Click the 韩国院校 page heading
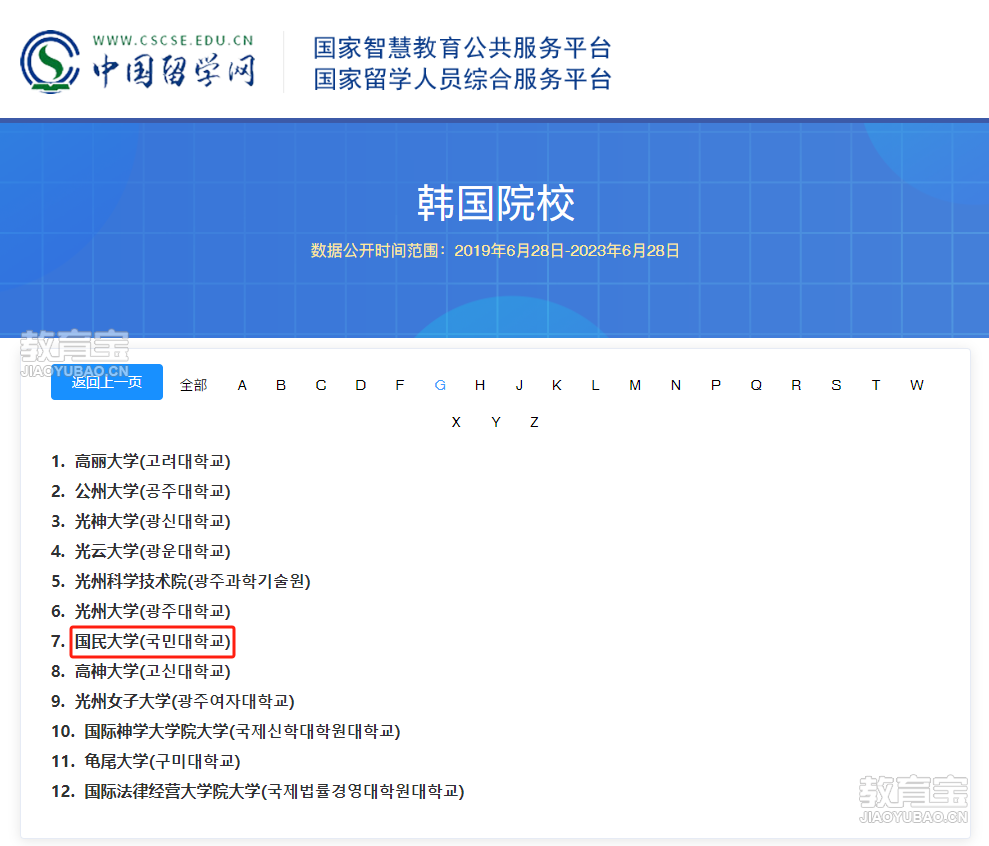 pos(496,203)
